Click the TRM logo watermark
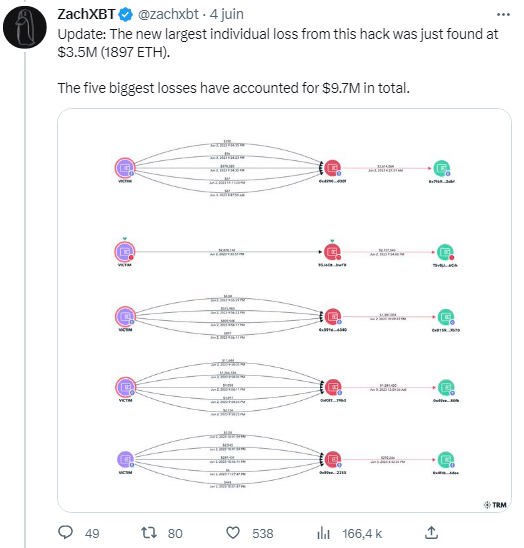The height and width of the screenshot is (548, 524). (x=495, y=505)
